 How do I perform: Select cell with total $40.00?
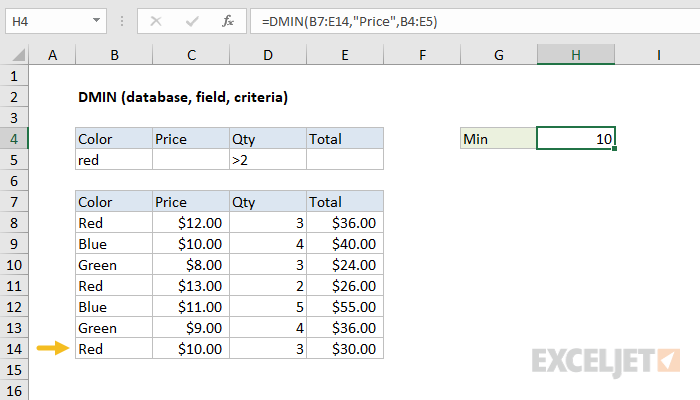[345, 244]
